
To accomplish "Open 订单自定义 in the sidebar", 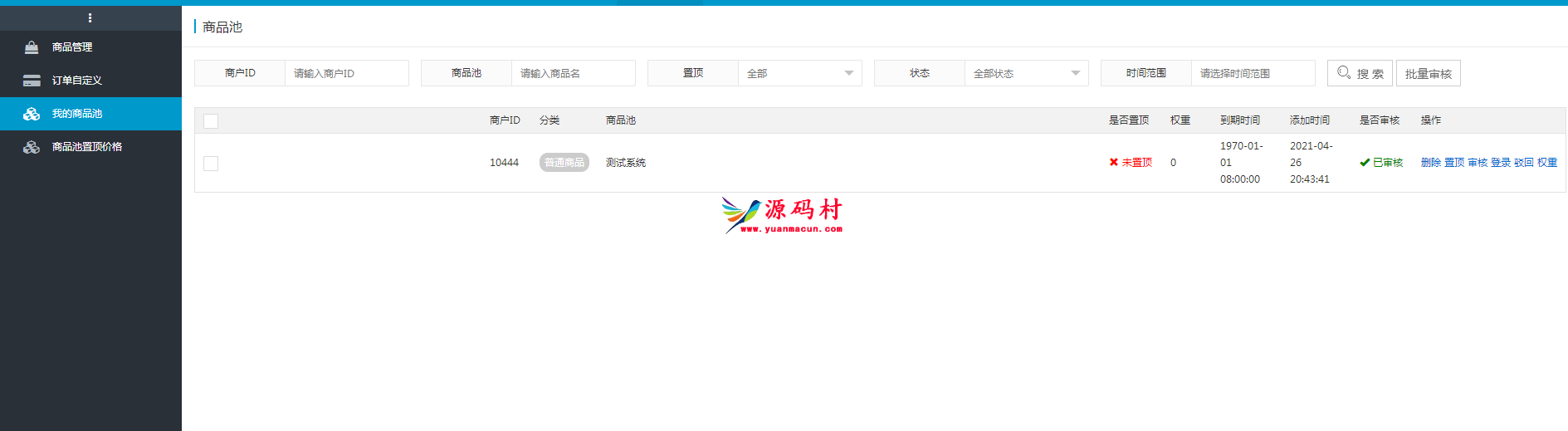I will 77,81.
